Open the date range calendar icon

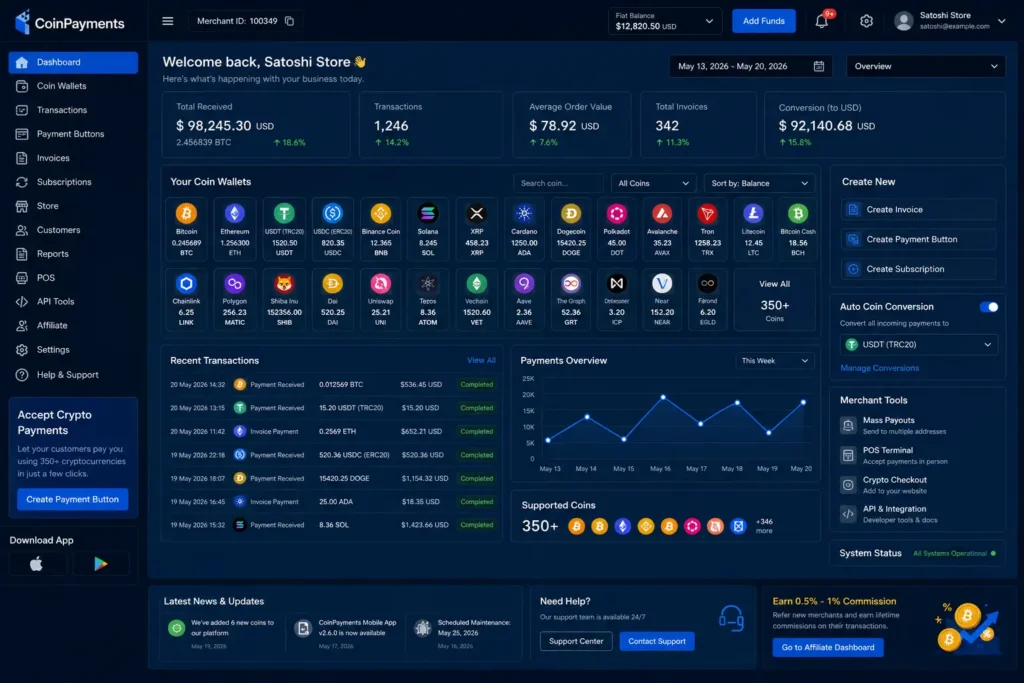click(818, 66)
